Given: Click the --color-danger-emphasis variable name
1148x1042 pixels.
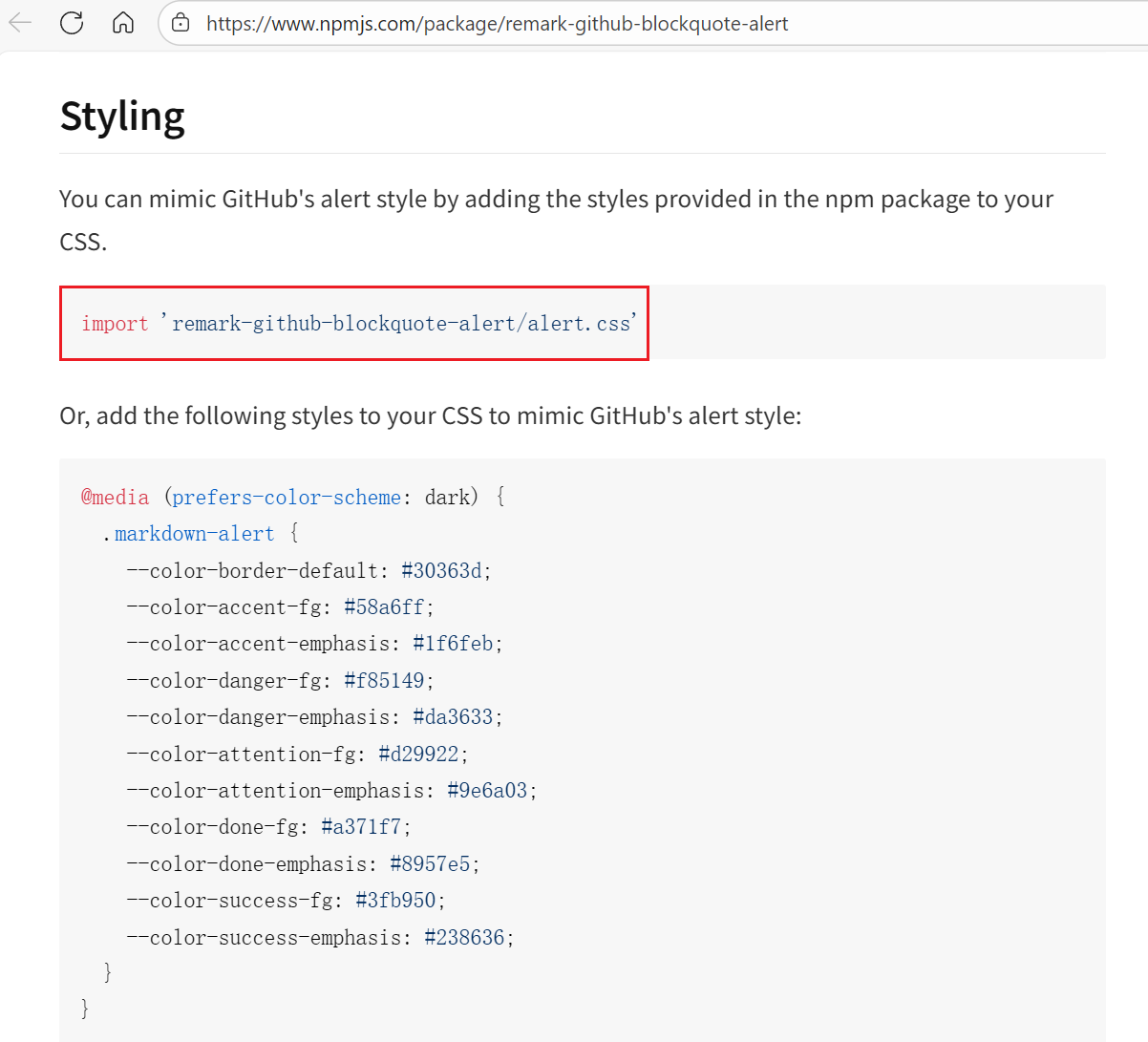Looking at the screenshot, I should 258,717.
